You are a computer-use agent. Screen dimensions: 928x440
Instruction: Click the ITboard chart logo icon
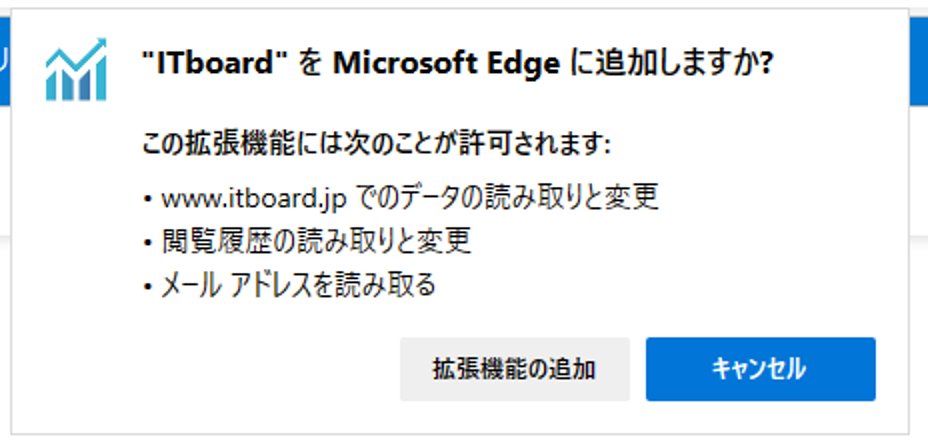pos(76,69)
